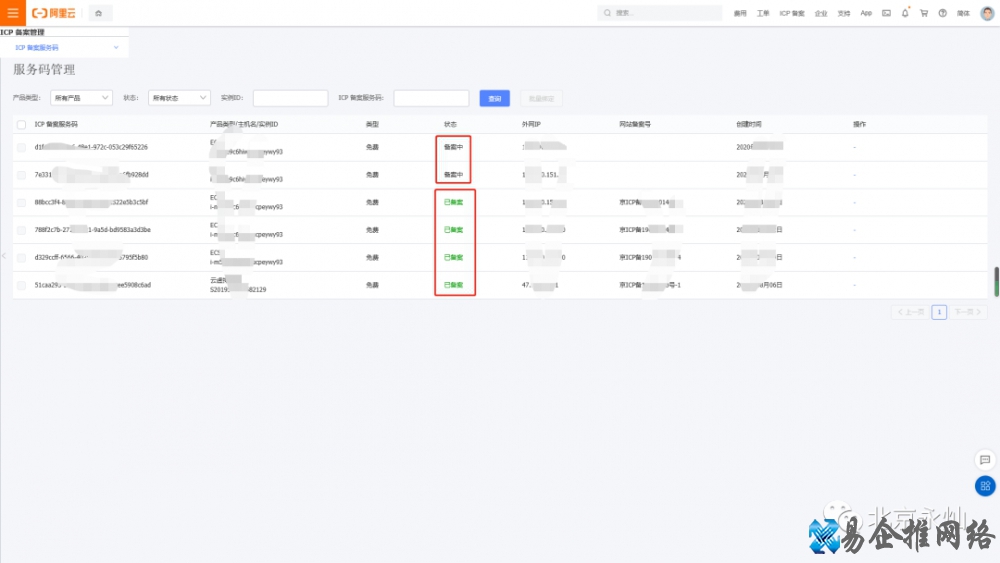Check the first table row checkbox
This screenshot has height=563, width=1000.
[x=22, y=147]
